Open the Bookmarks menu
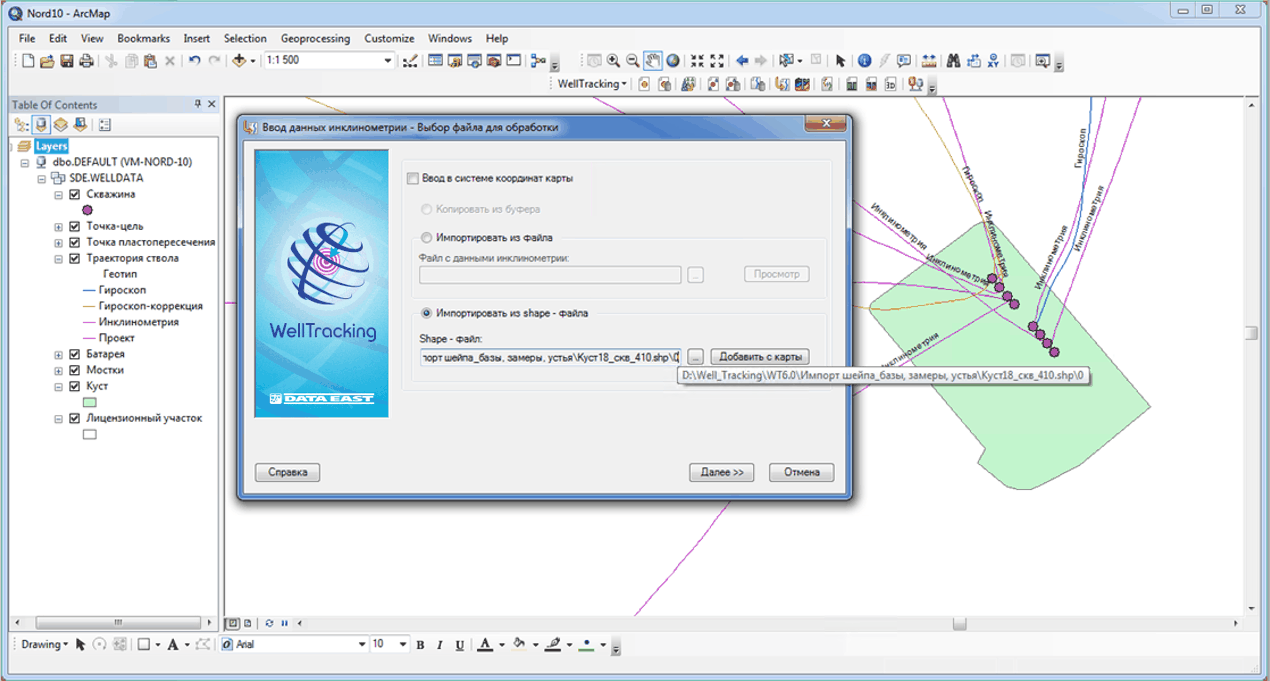 tap(144, 38)
